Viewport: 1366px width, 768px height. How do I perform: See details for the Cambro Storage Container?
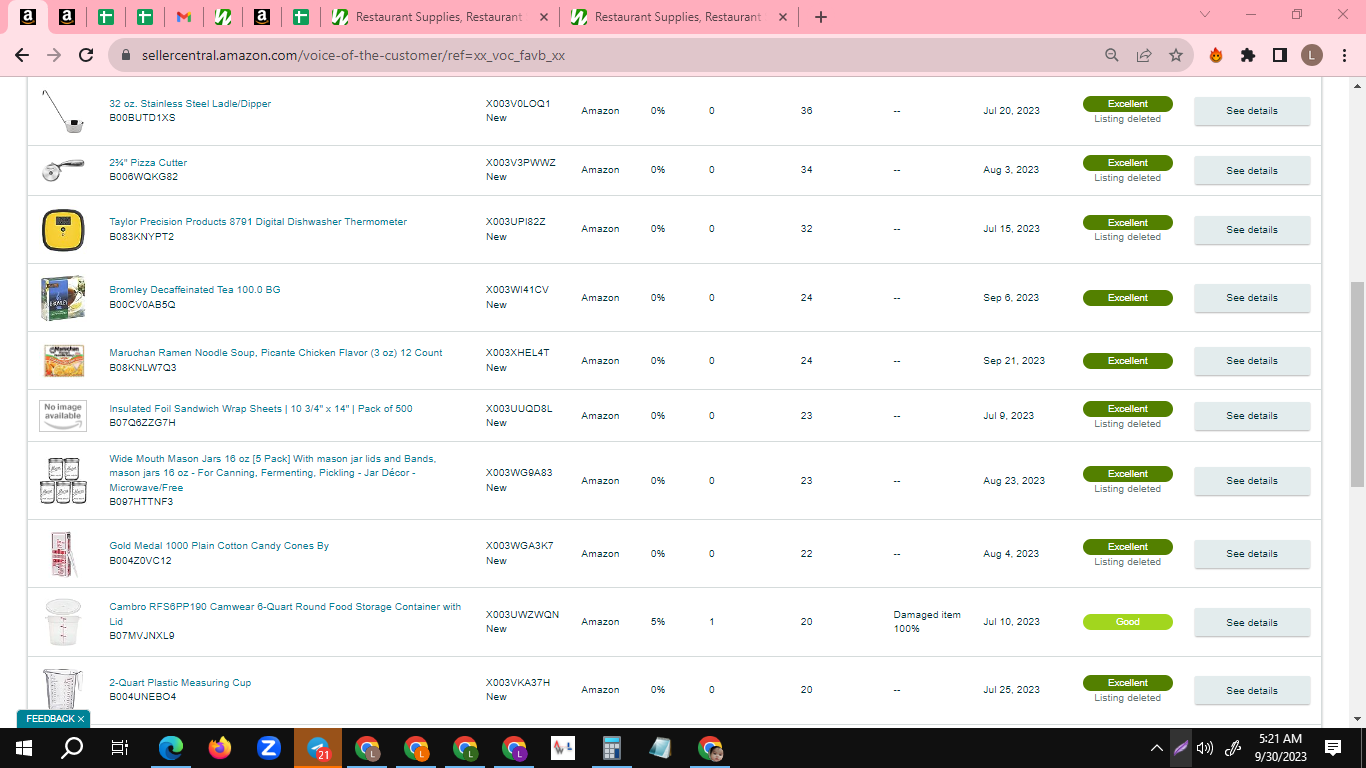coord(1252,623)
